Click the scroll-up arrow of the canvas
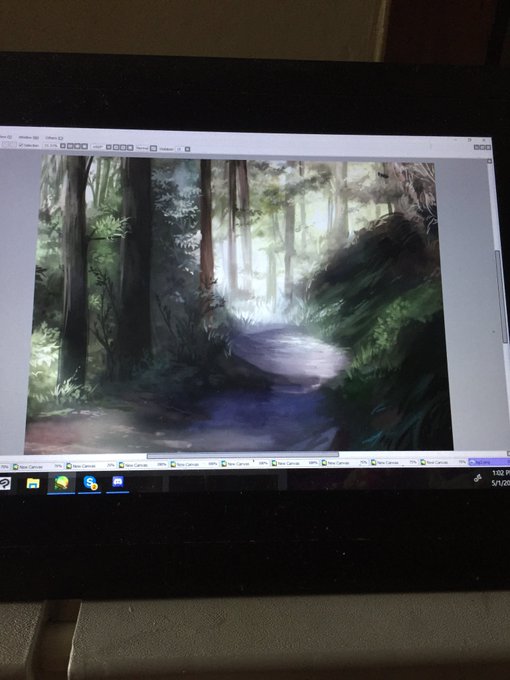 [489, 161]
